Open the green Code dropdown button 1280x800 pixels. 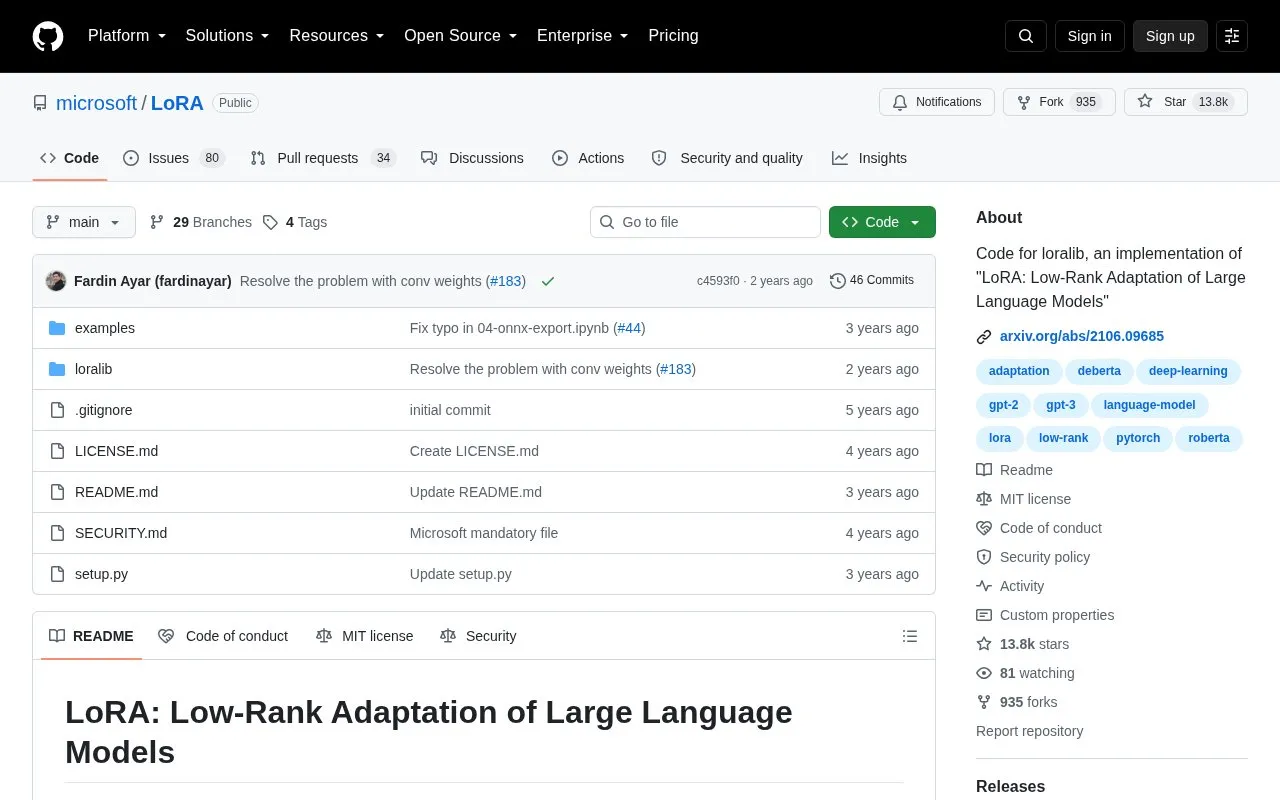coord(882,222)
